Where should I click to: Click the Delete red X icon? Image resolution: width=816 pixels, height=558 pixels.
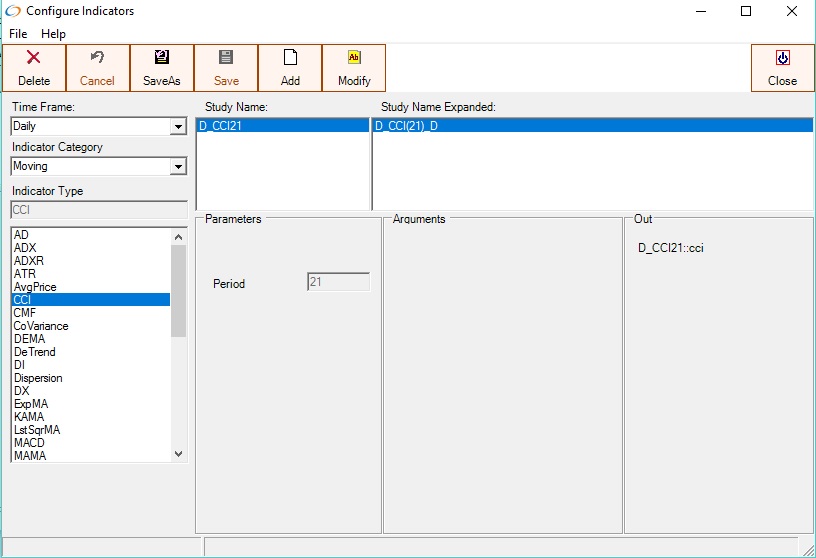tap(34, 58)
